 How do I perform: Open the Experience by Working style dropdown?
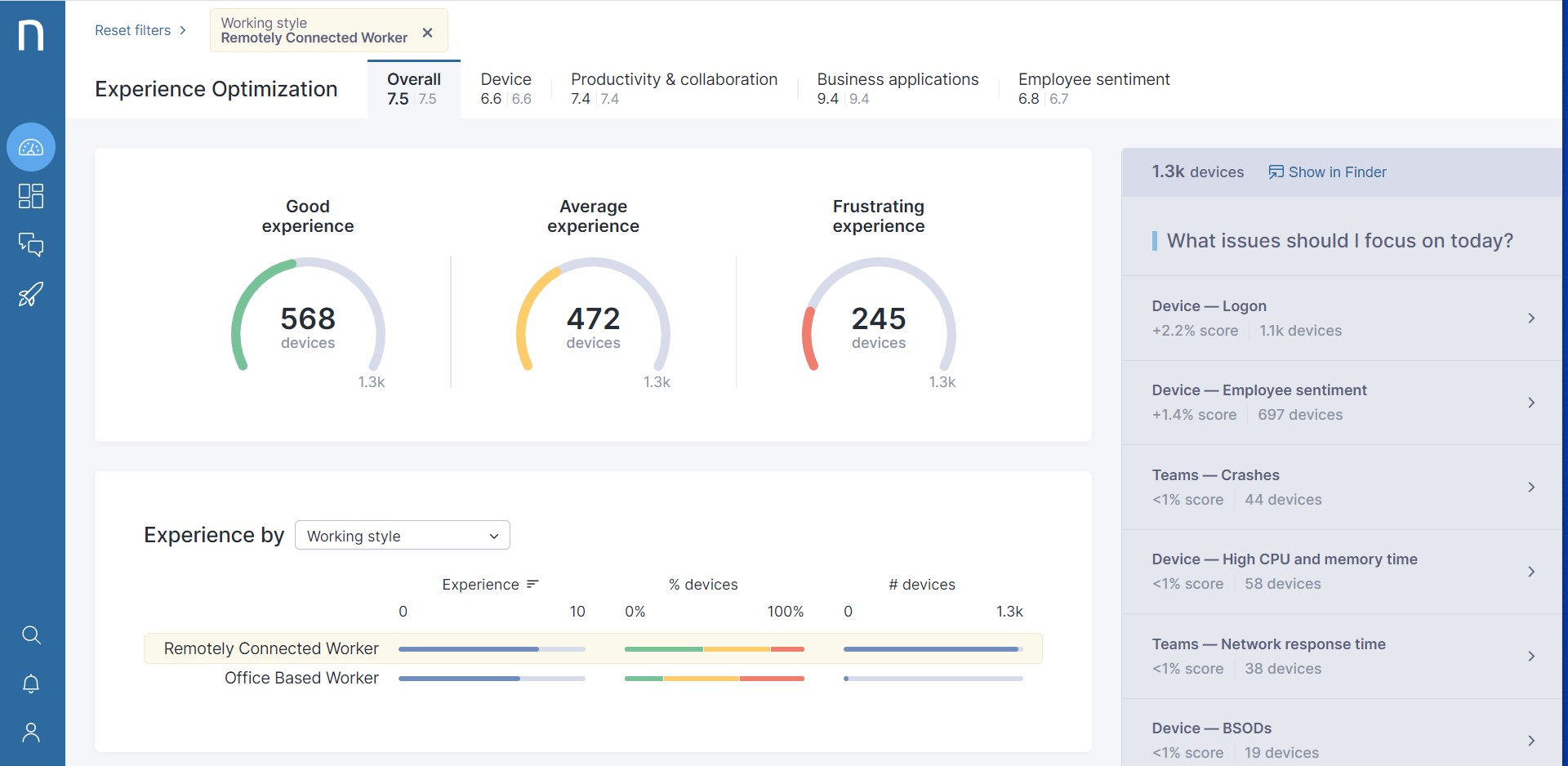tap(402, 536)
